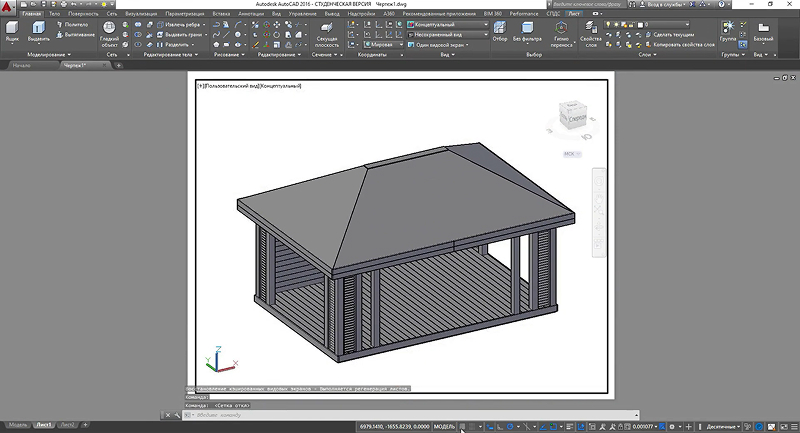
Task: Choose the Политело tool
Action: [x=72, y=24]
